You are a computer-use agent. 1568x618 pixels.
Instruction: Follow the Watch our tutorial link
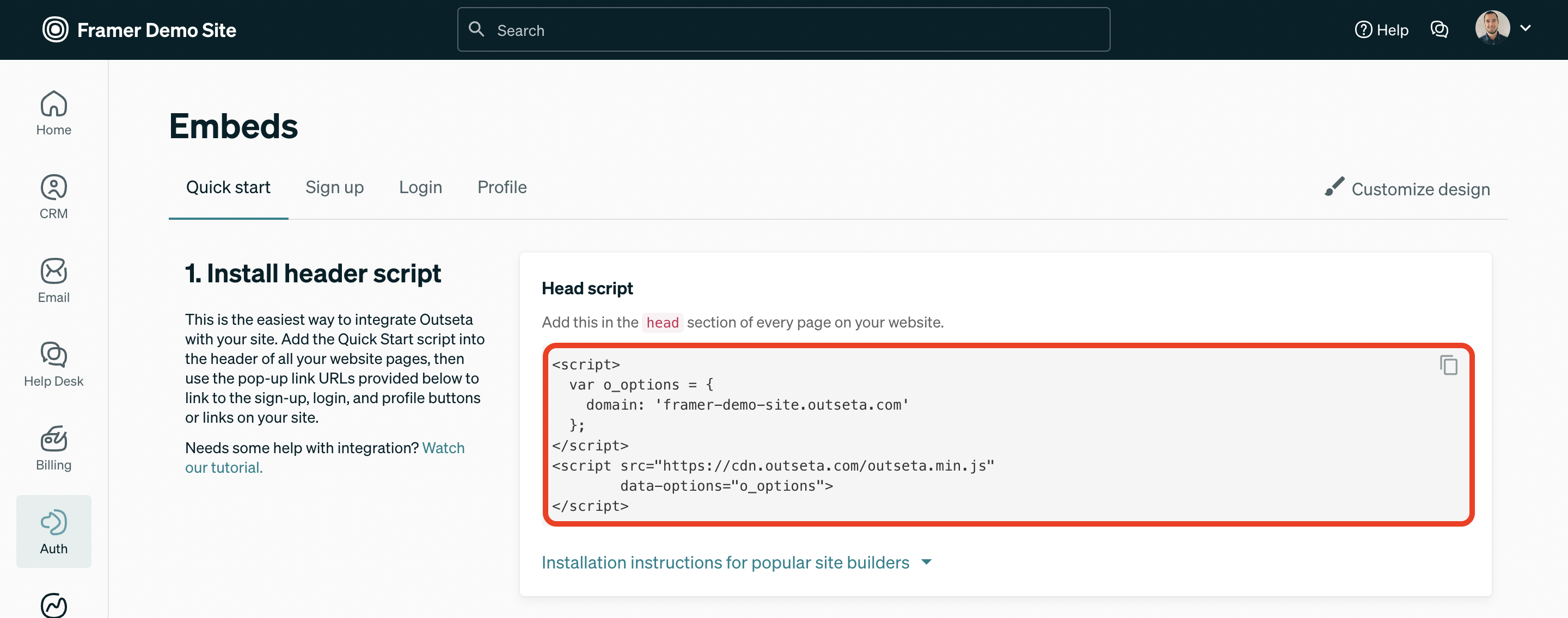[x=443, y=448]
